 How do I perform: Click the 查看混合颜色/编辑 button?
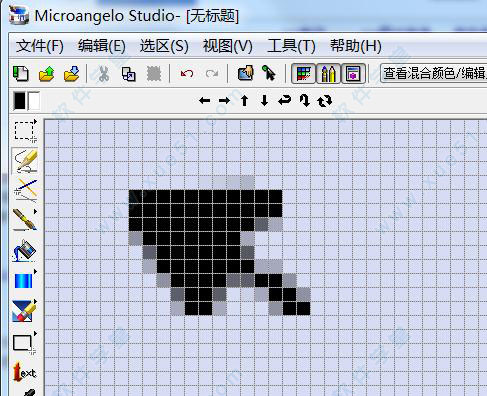433,73
